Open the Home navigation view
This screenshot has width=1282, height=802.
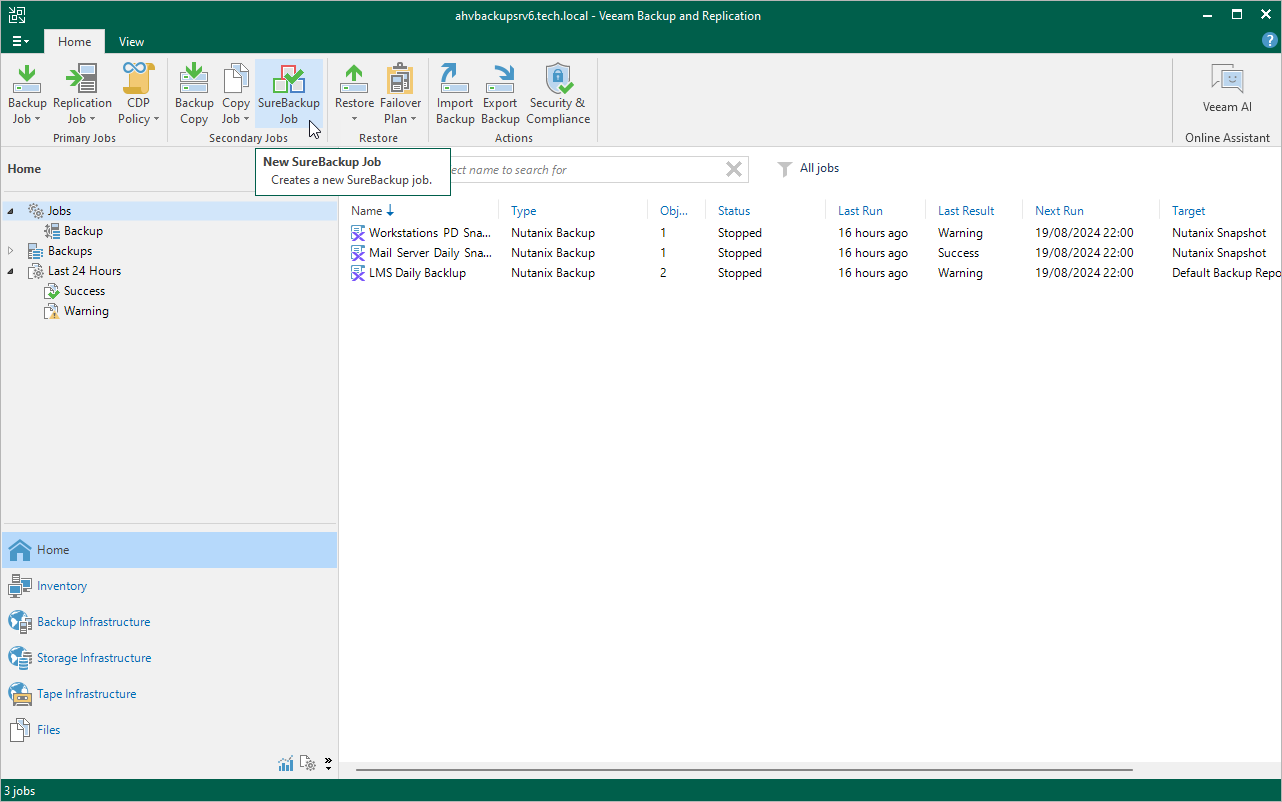pos(169,550)
